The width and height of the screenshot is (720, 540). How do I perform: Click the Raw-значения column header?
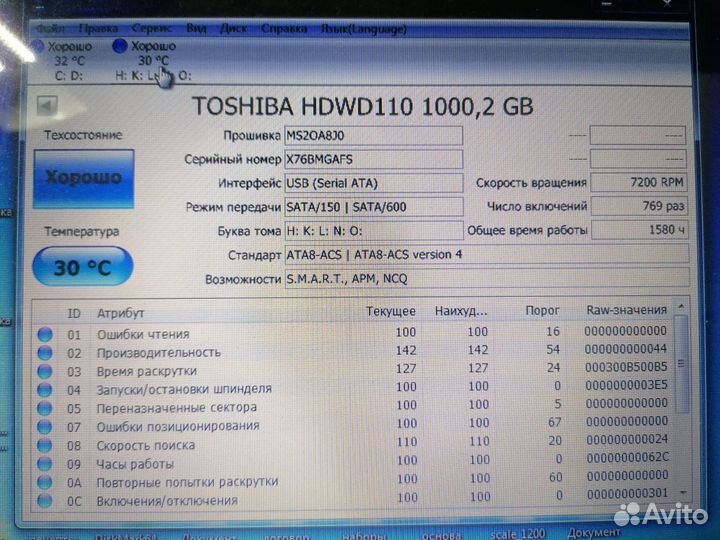626,310
